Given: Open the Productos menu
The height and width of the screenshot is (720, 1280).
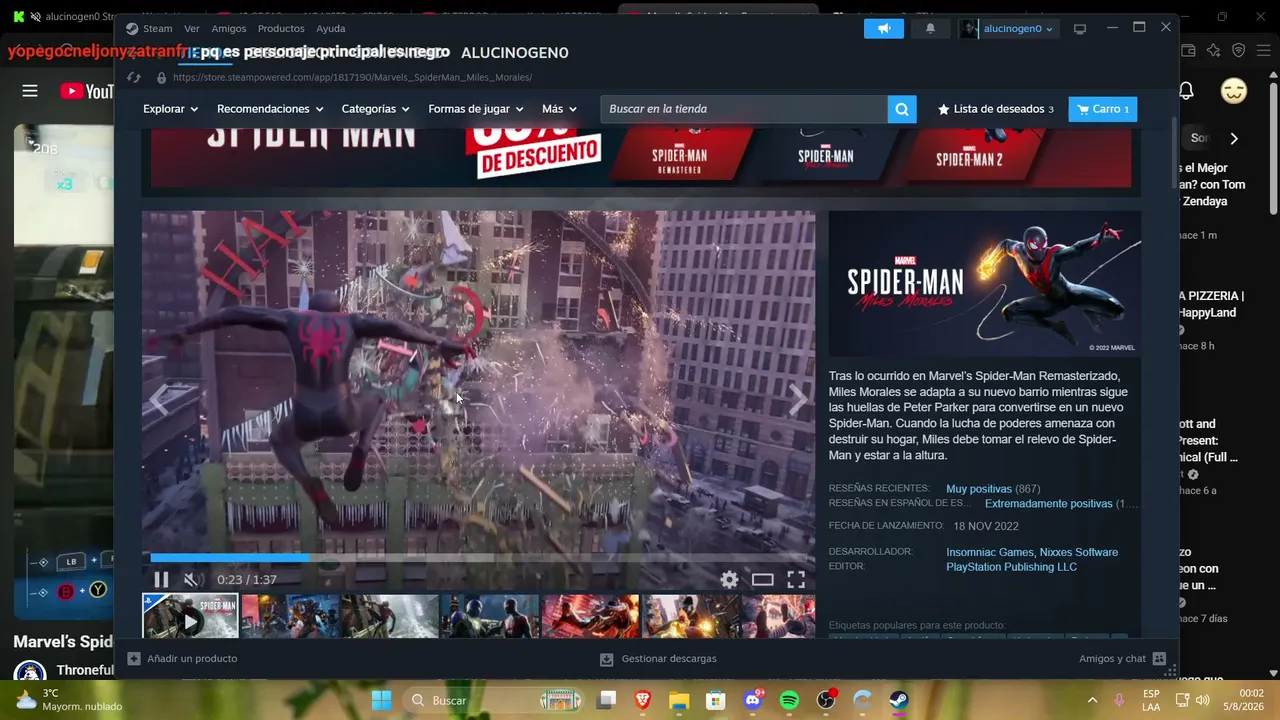Looking at the screenshot, I should (281, 29).
